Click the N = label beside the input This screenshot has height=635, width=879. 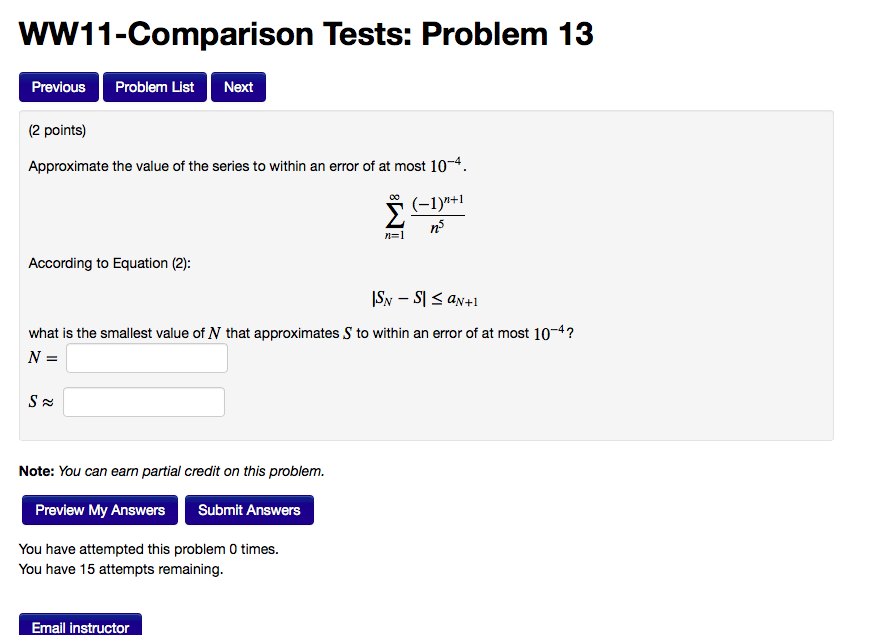pyautogui.click(x=42, y=357)
